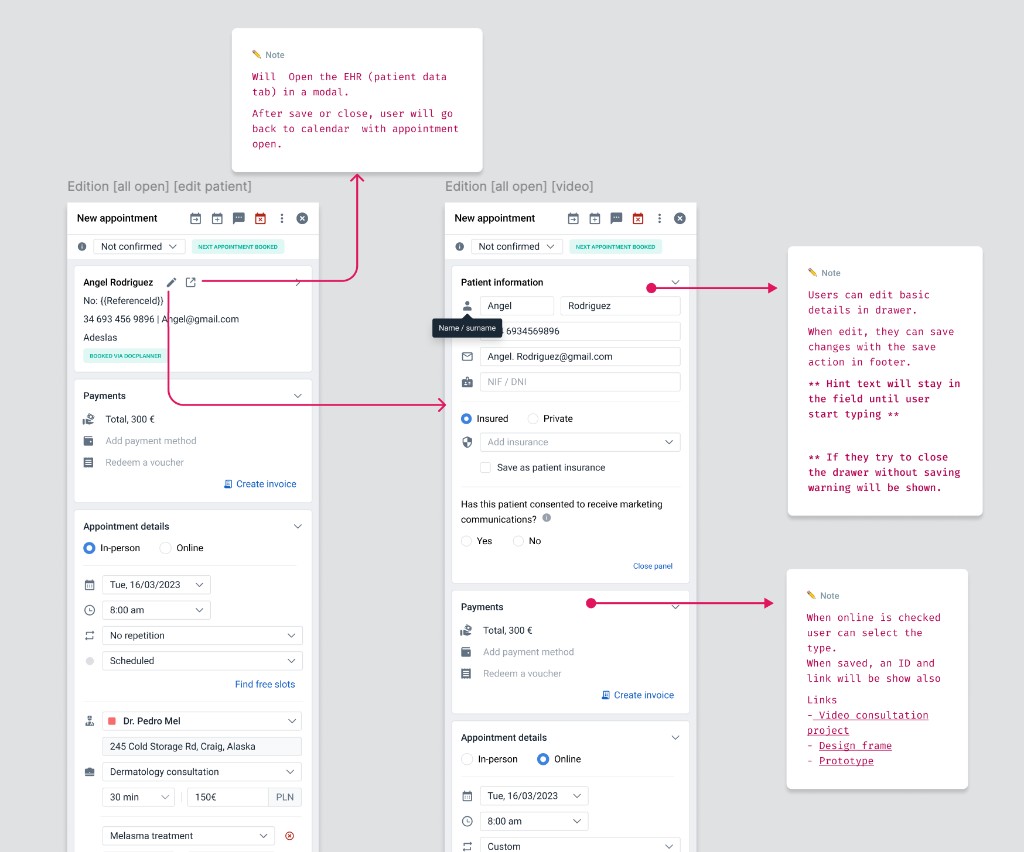Image resolution: width=1024 pixels, height=852 pixels.
Task: Click info icon after marketing communications question
Action: 547,518
